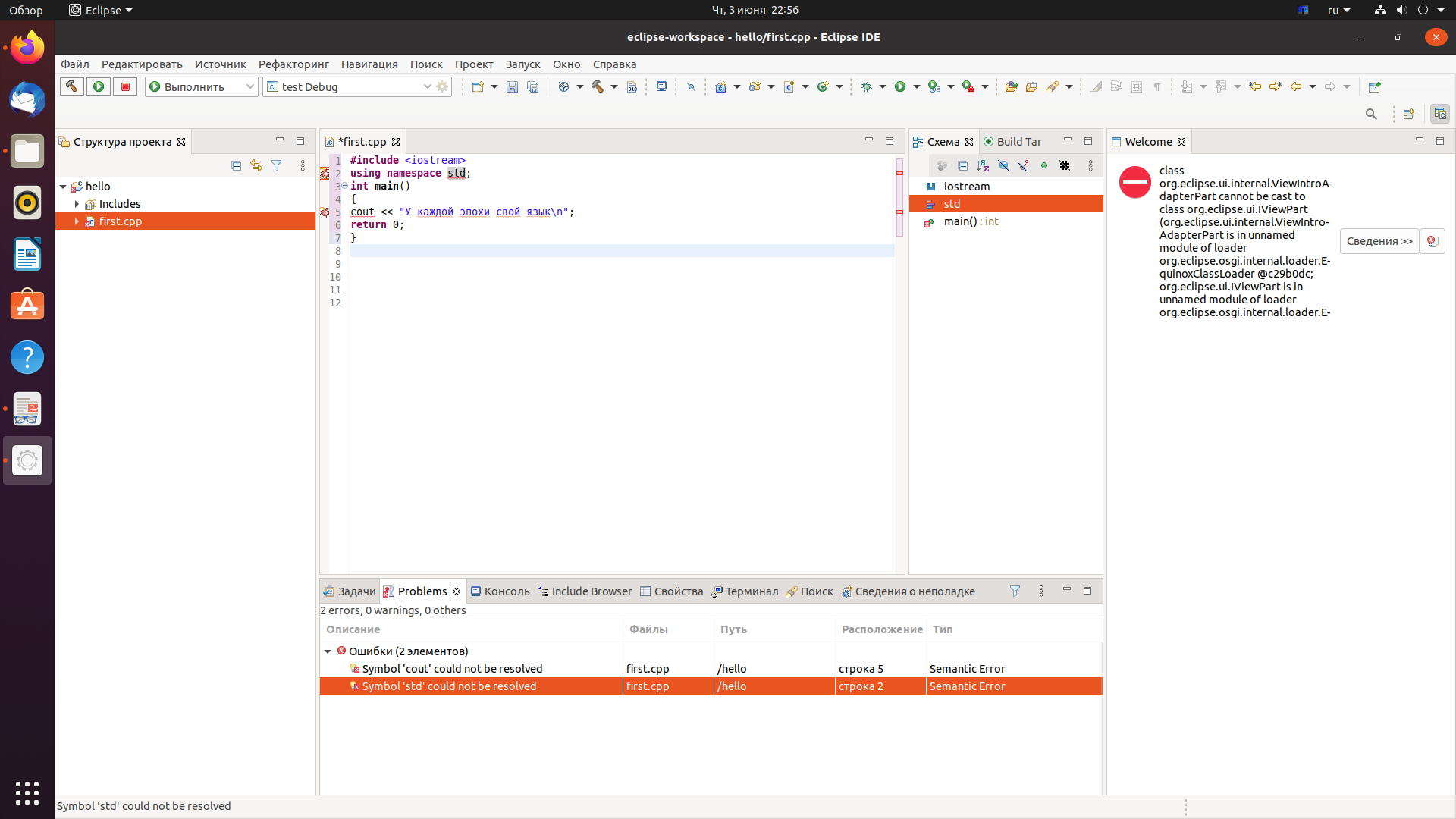Open the Eclipse app menu in top bar
Viewport: 1456px width, 819px height.
100,10
